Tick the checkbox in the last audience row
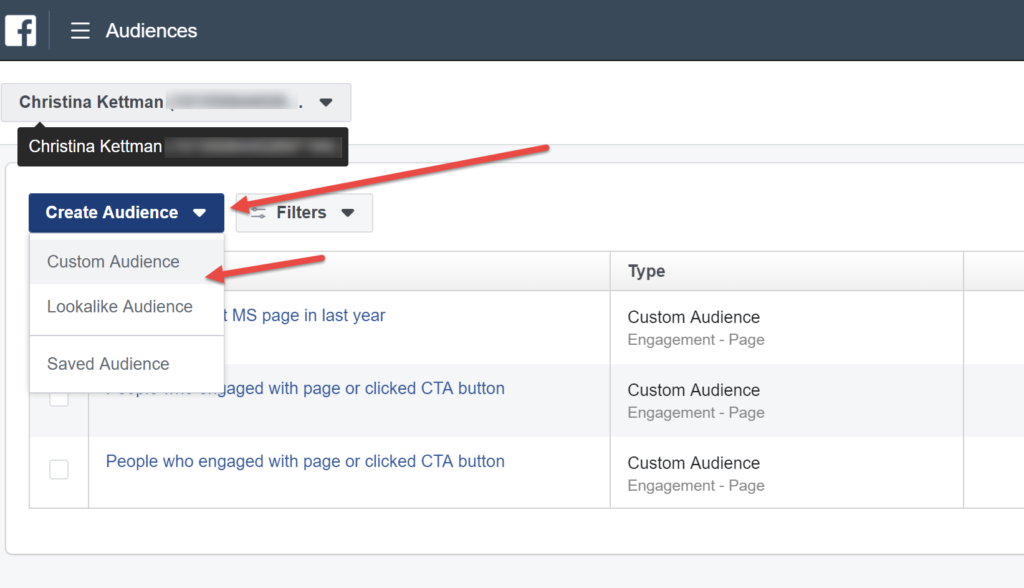 pos(59,469)
